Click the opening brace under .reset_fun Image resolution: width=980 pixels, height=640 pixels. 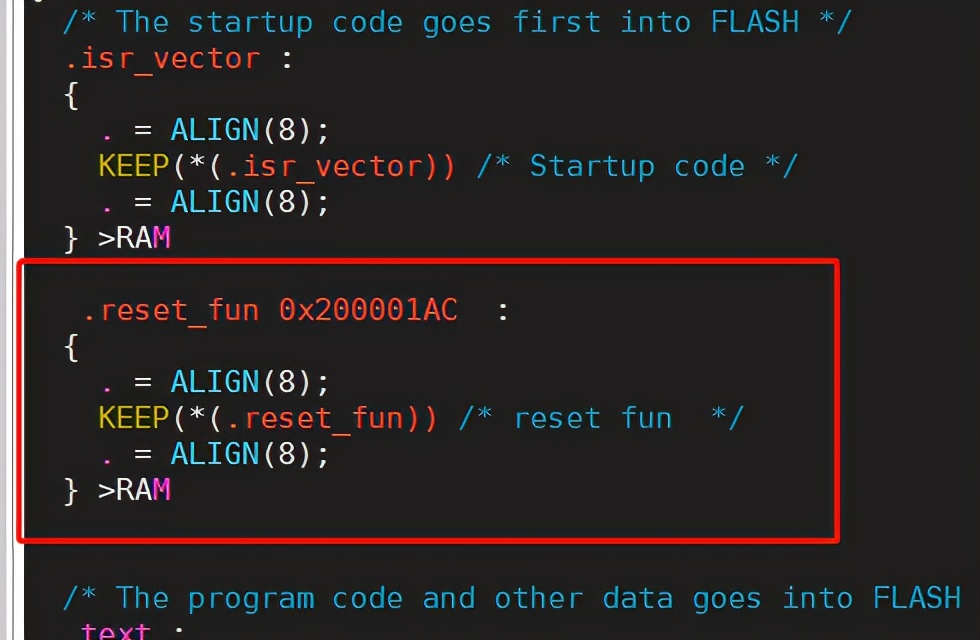click(x=71, y=347)
